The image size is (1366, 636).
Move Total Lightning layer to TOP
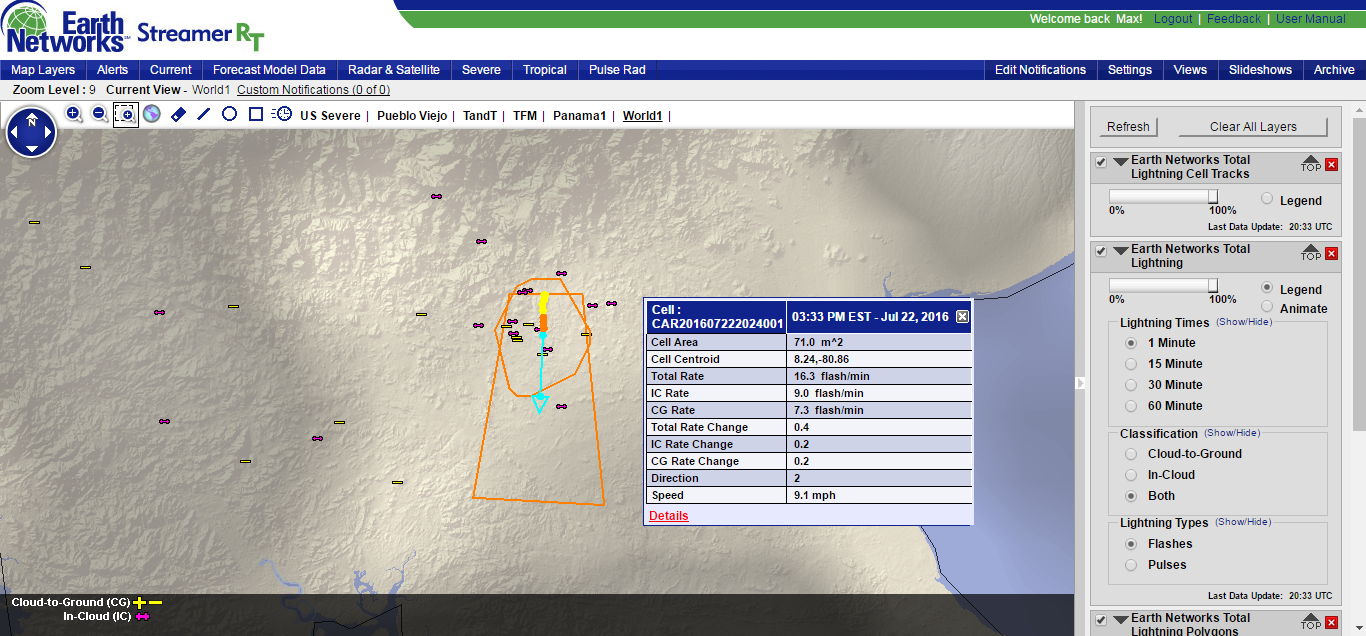tap(1310, 253)
